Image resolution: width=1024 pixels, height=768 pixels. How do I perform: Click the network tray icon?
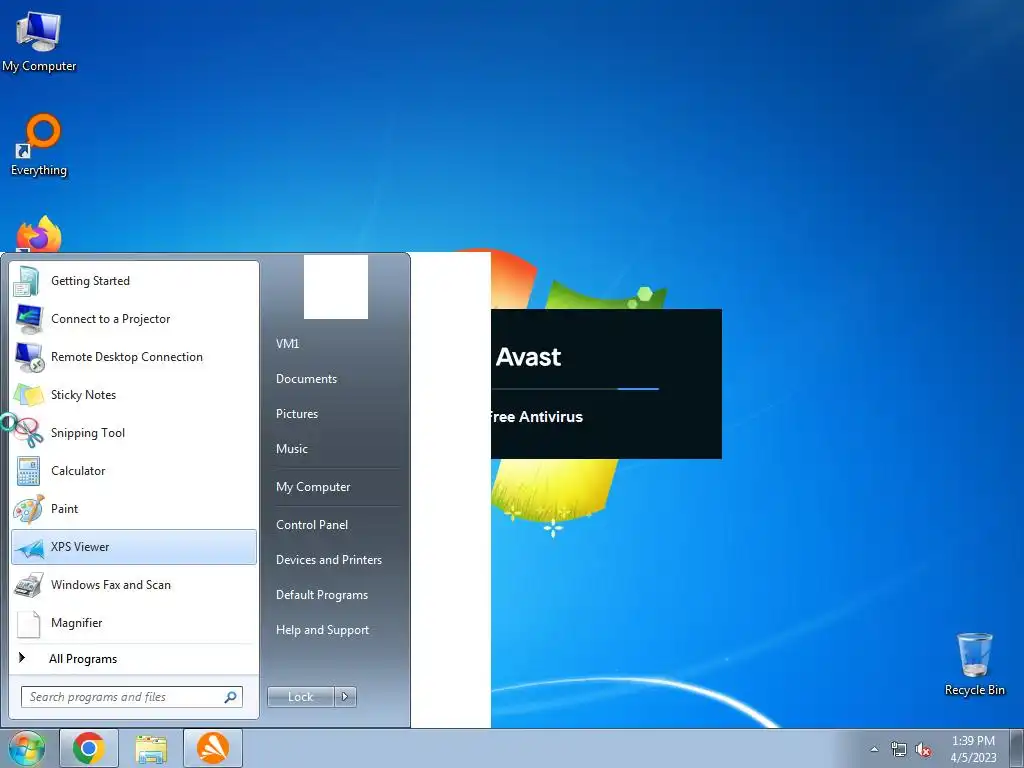[x=899, y=750]
